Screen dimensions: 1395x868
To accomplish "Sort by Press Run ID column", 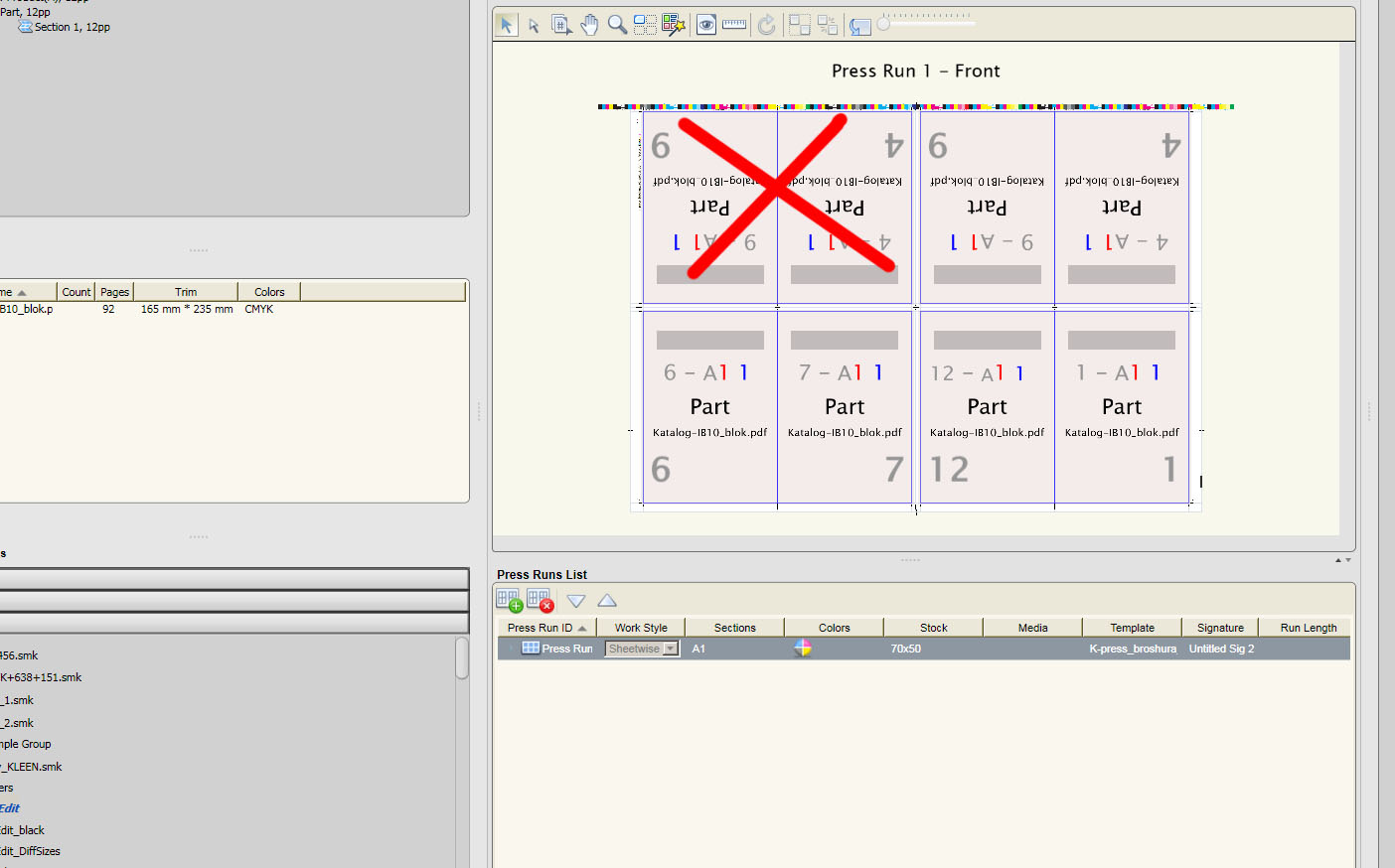I will click(547, 628).
